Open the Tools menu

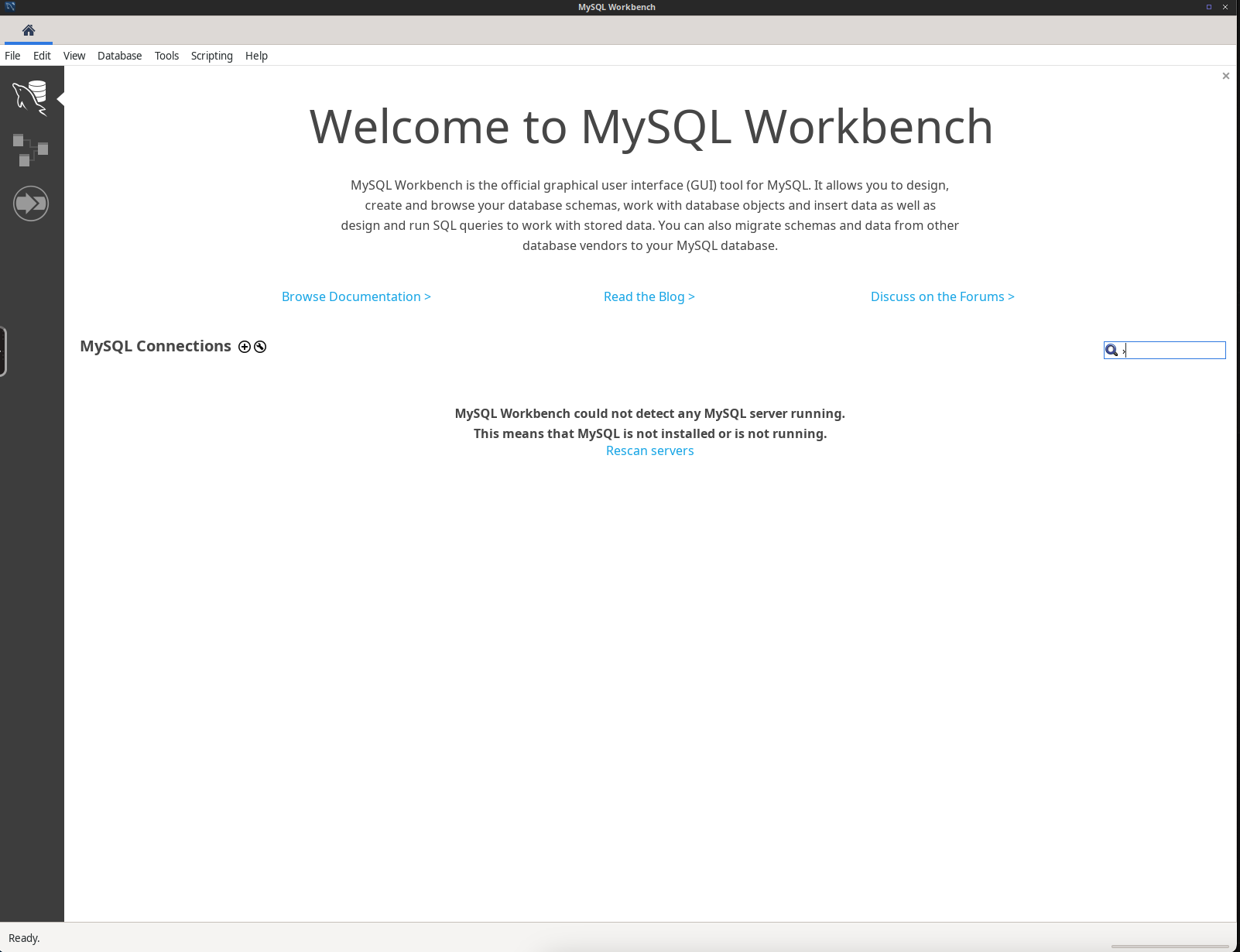coord(166,55)
